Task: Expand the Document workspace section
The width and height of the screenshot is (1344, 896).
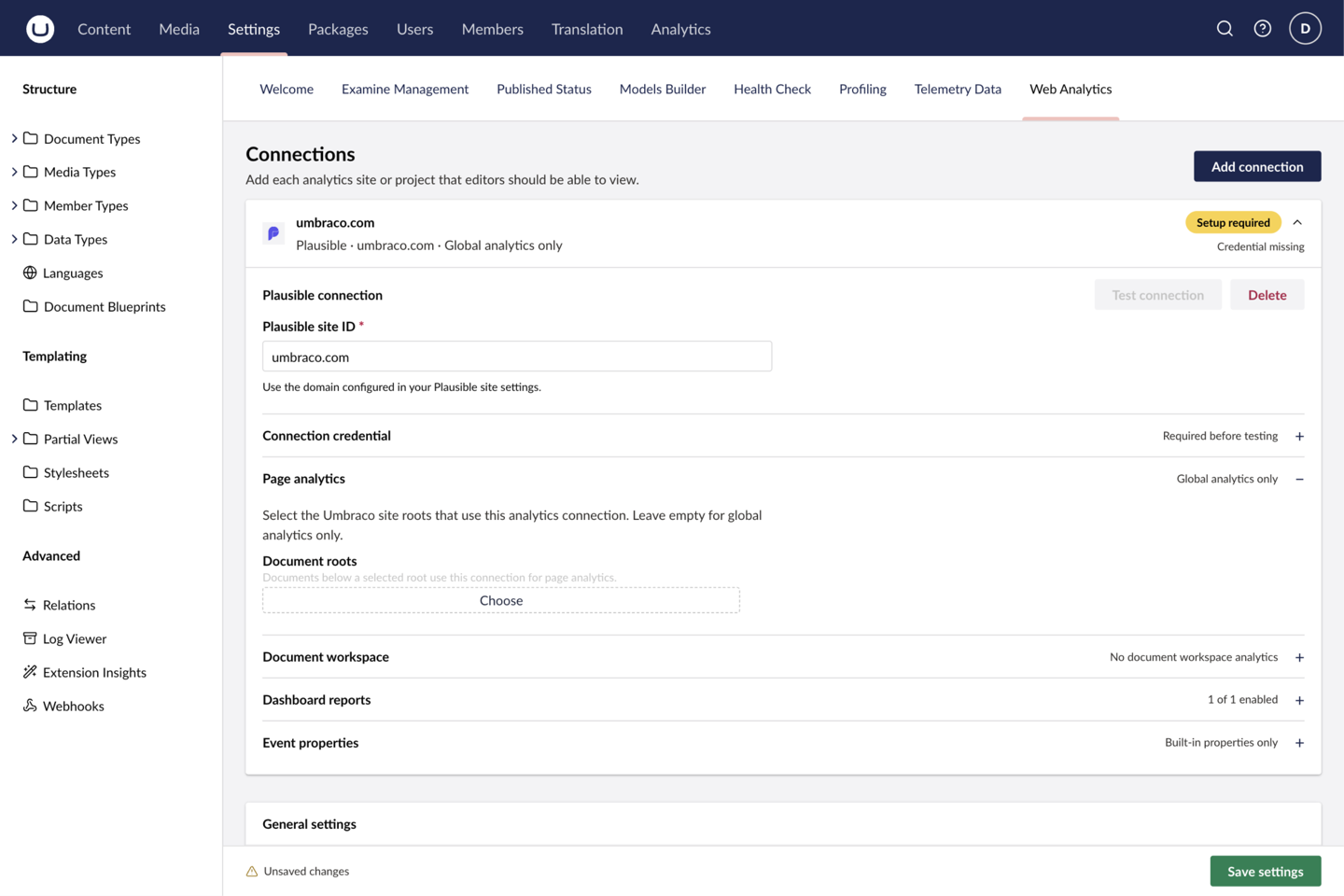Action: click(x=1299, y=657)
